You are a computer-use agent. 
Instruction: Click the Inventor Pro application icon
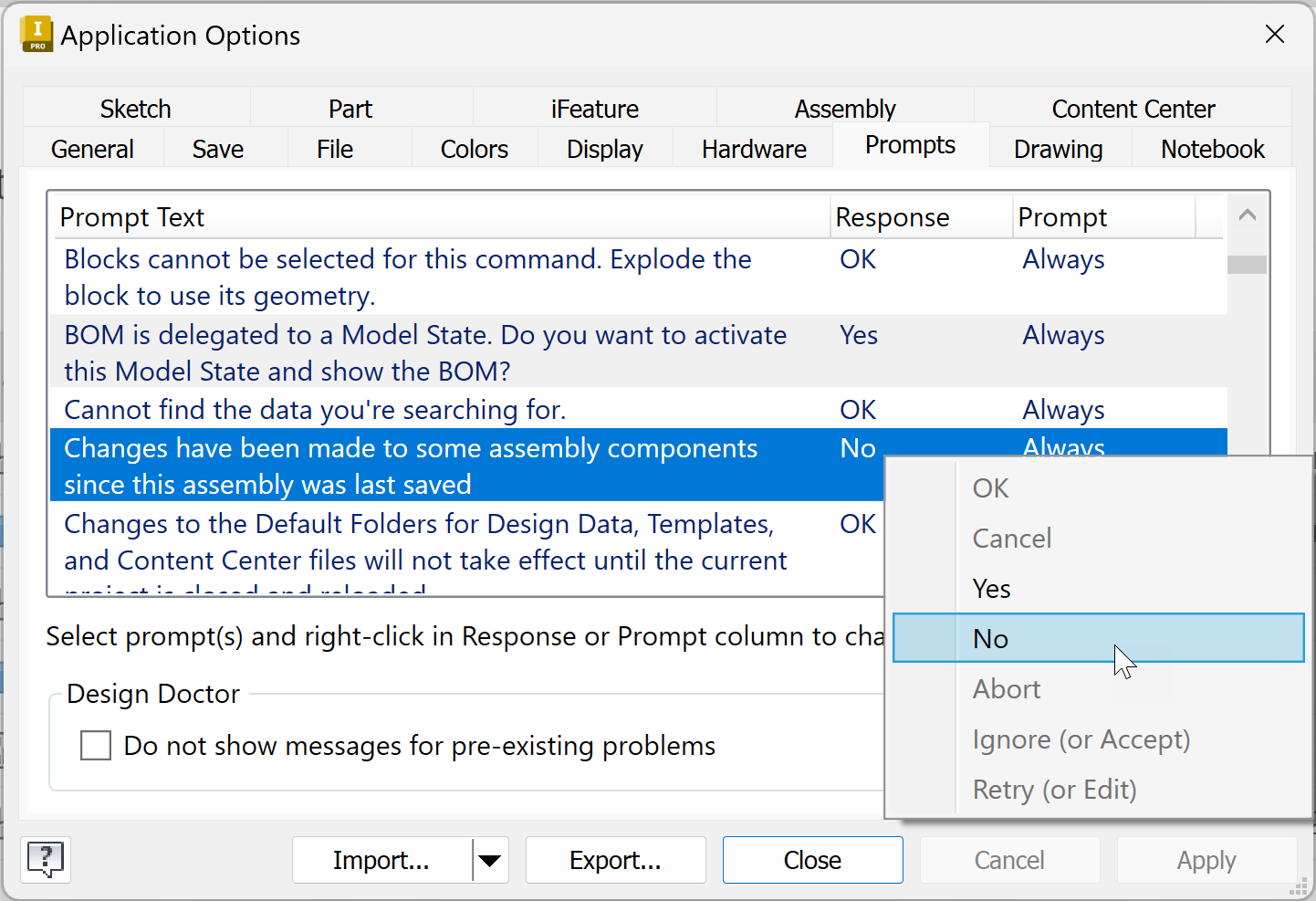click(37, 35)
